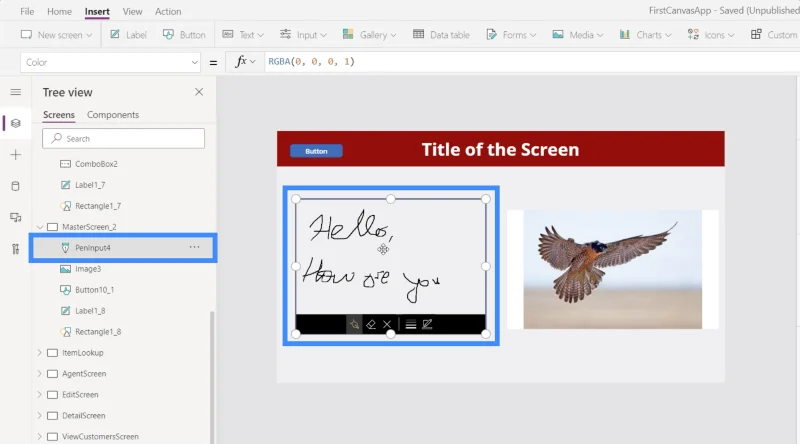Collapse the MasterScreen_2 node
This screenshot has height=444, width=800.
[x=40, y=227]
